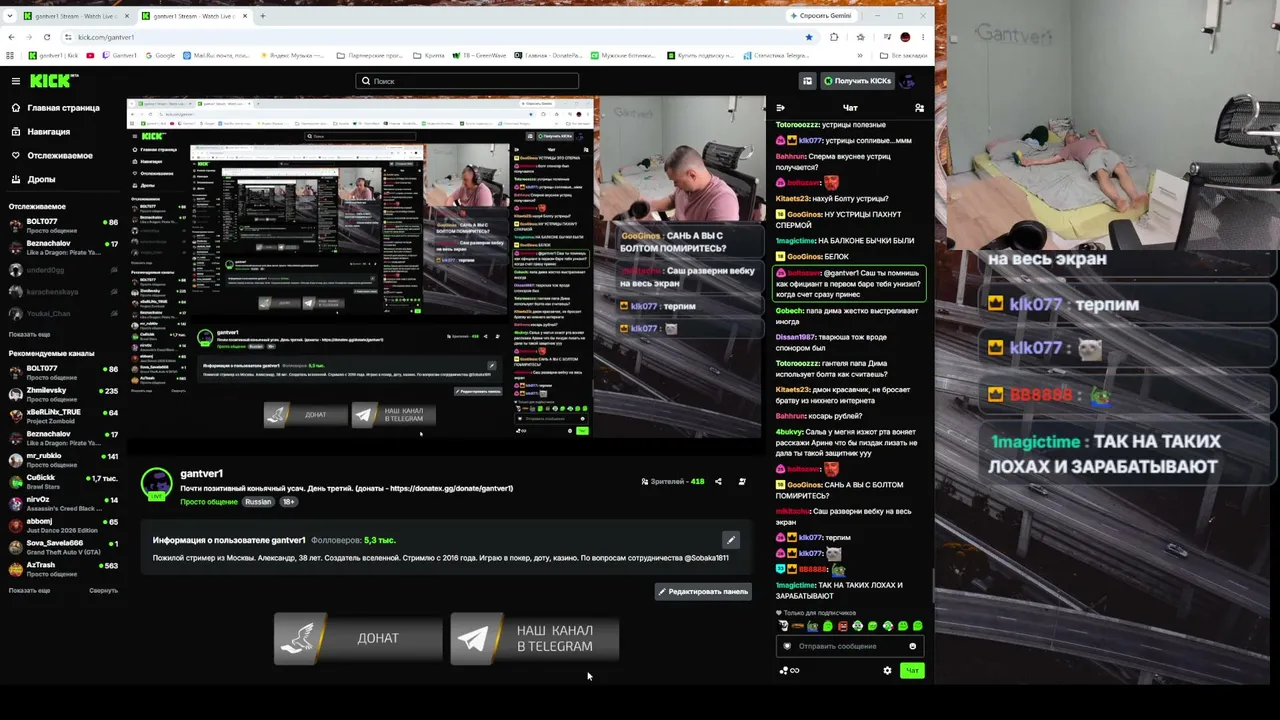Viewport: 1280px width, 720px height.
Task: Open karachenskaya followed channel
Action: pos(63,292)
